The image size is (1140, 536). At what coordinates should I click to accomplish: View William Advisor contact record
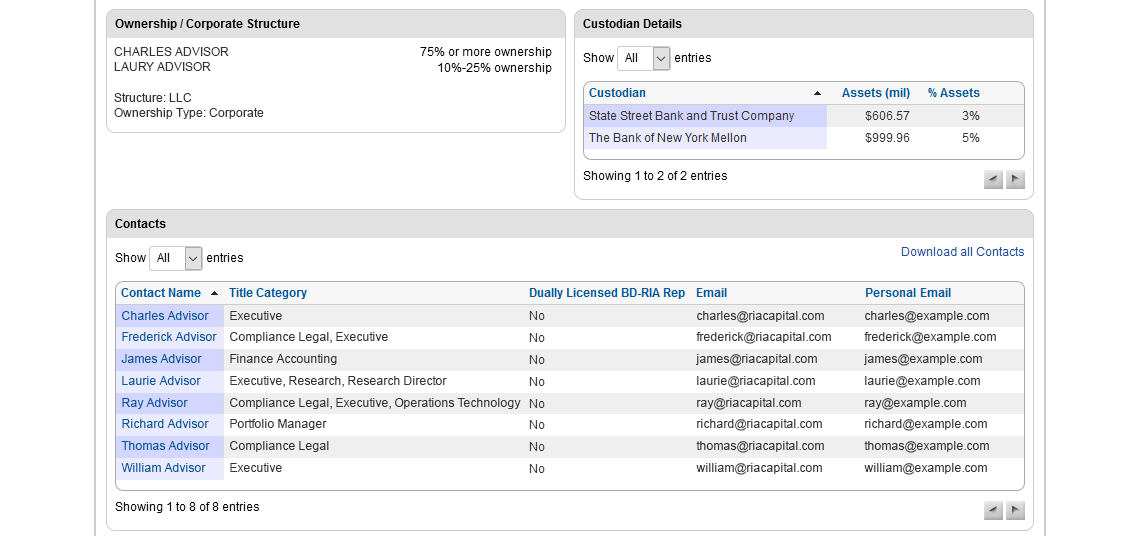163,468
